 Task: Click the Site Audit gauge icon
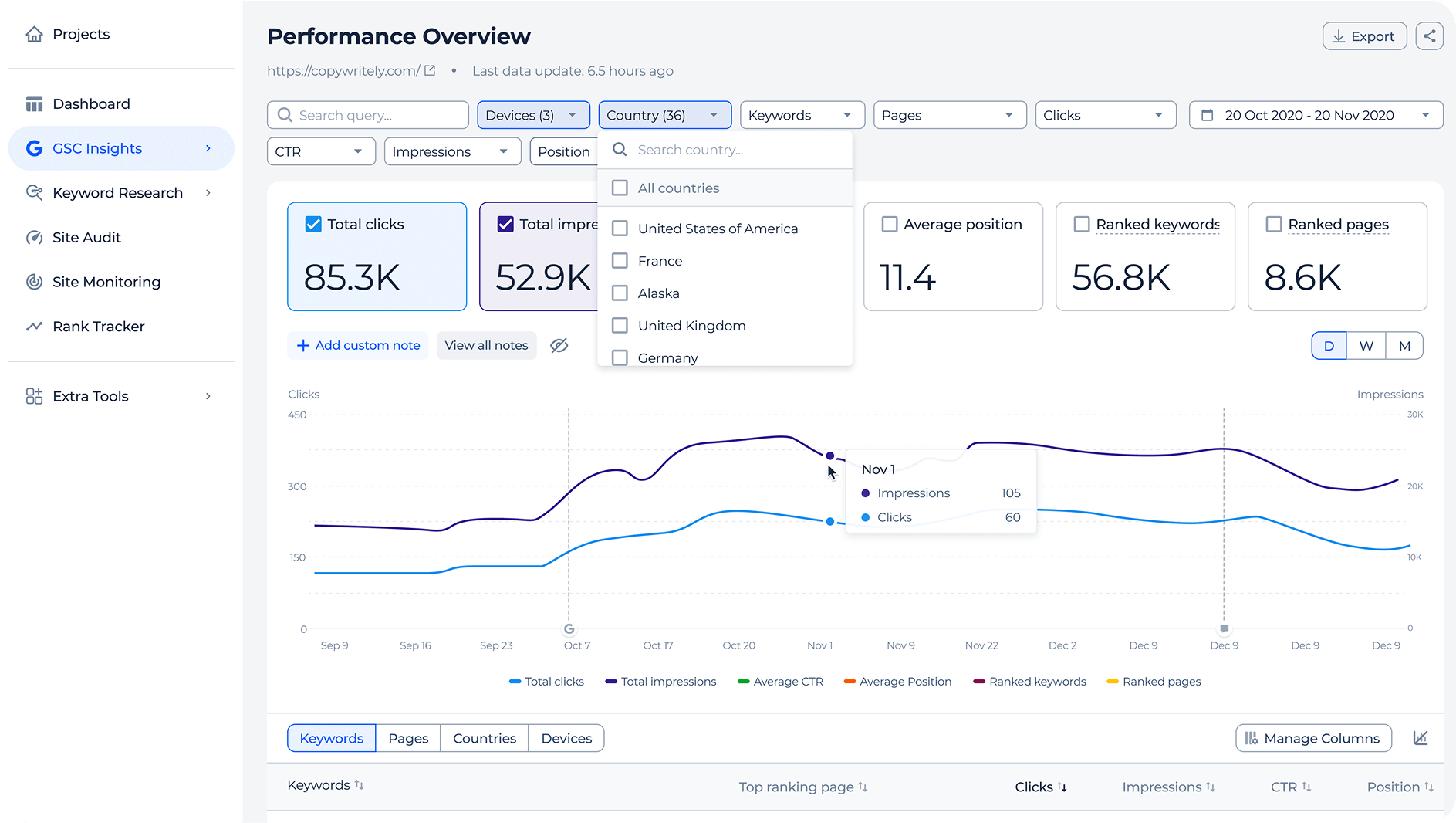tap(34, 237)
